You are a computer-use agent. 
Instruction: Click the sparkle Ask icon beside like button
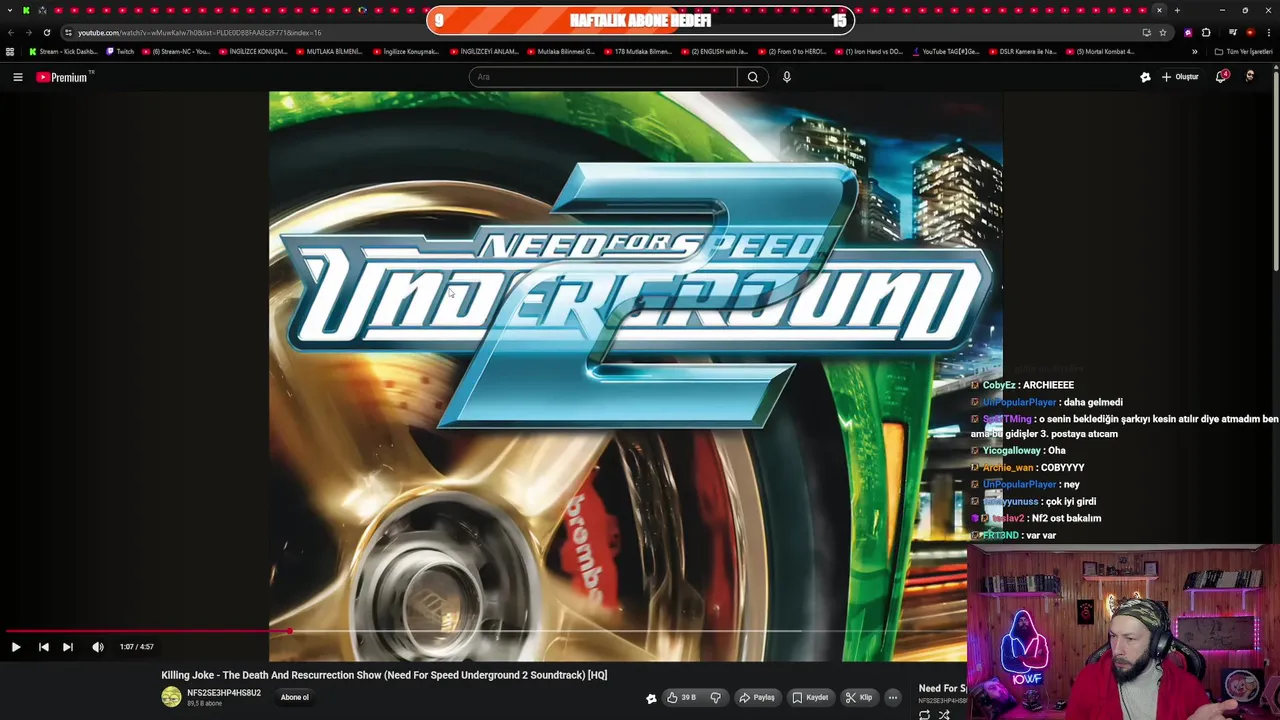pos(651,698)
